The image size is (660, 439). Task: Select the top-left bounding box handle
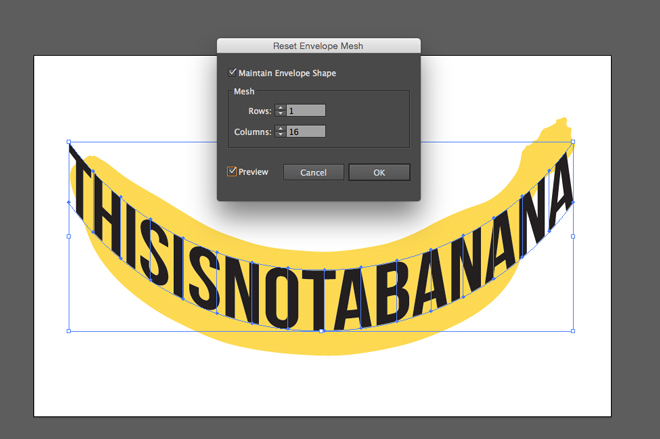click(69, 142)
